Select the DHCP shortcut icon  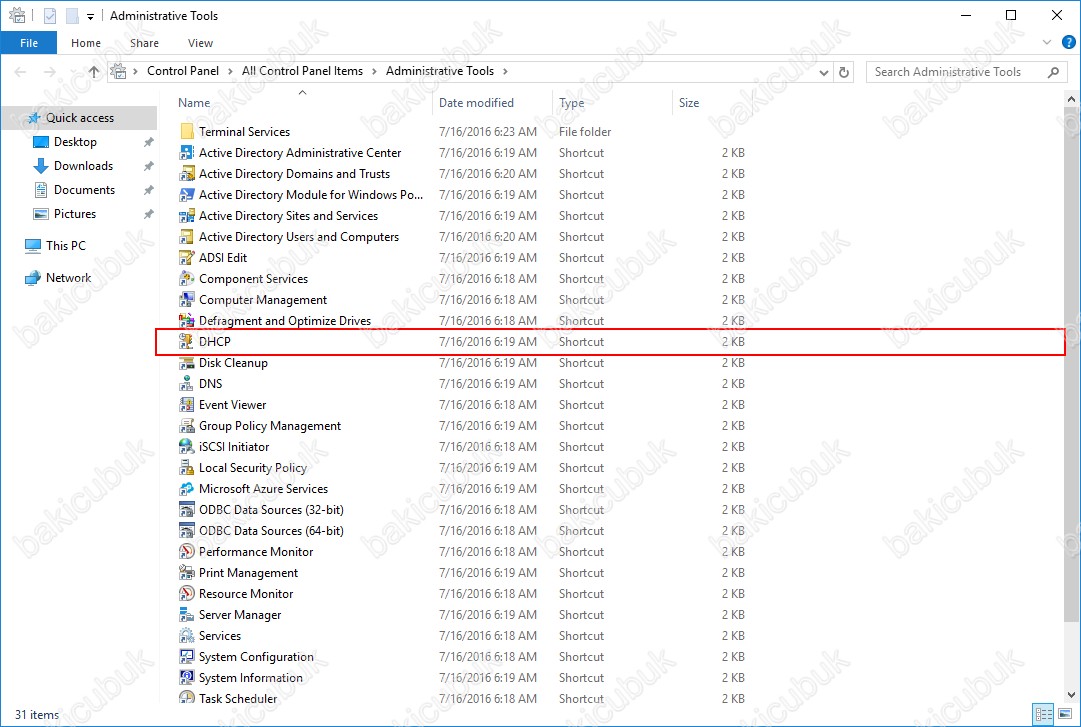tap(186, 342)
